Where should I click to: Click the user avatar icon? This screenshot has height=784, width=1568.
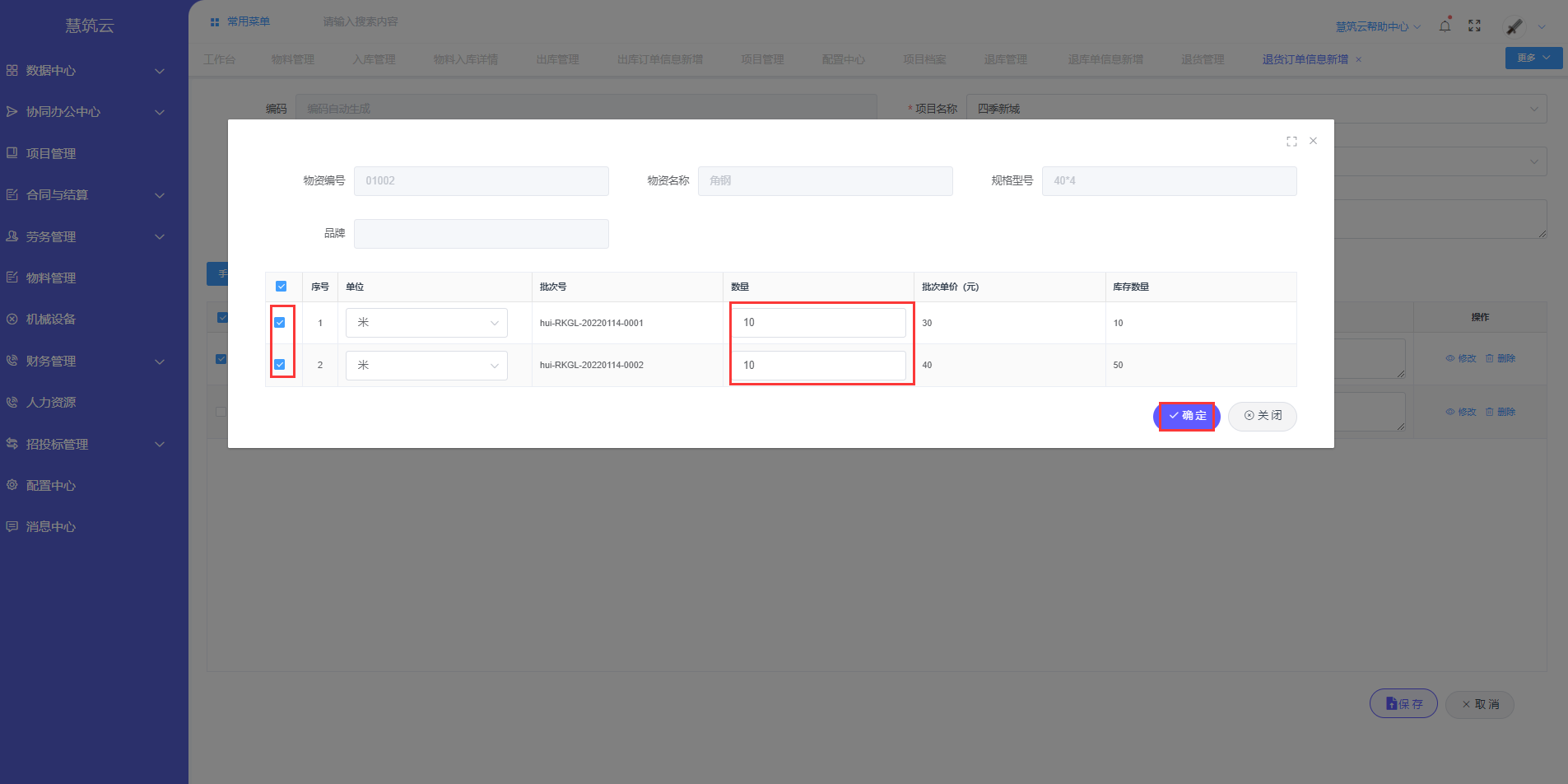1514,26
